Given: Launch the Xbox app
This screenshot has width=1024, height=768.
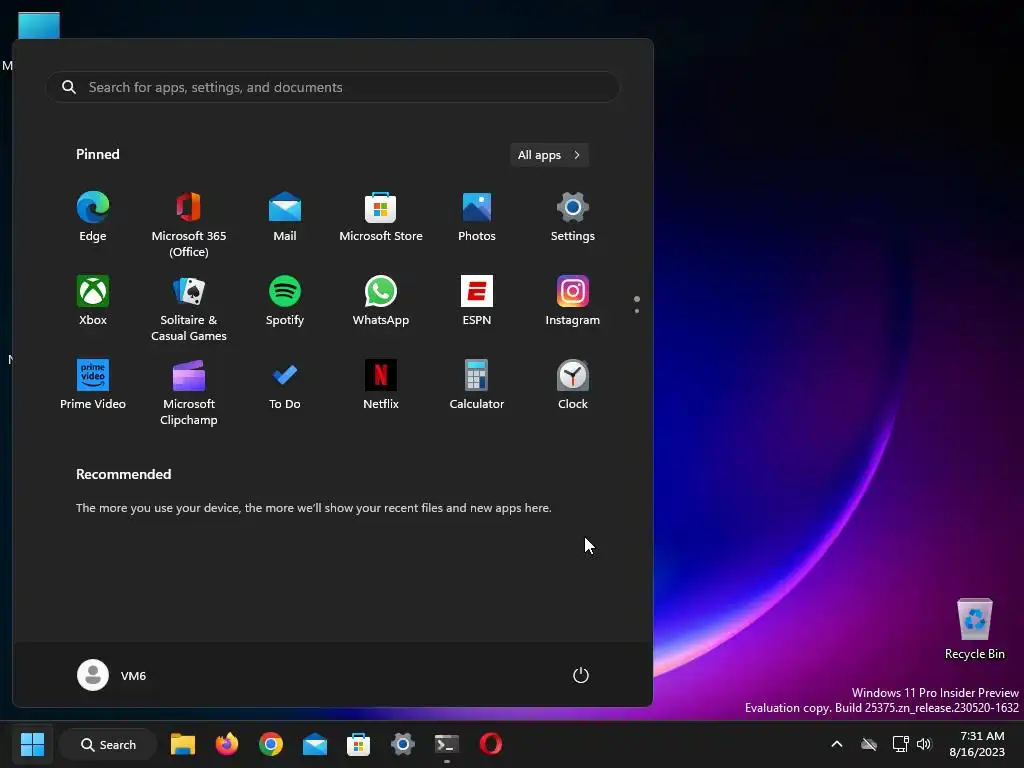Looking at the screenshot, I should pos(93,301).
